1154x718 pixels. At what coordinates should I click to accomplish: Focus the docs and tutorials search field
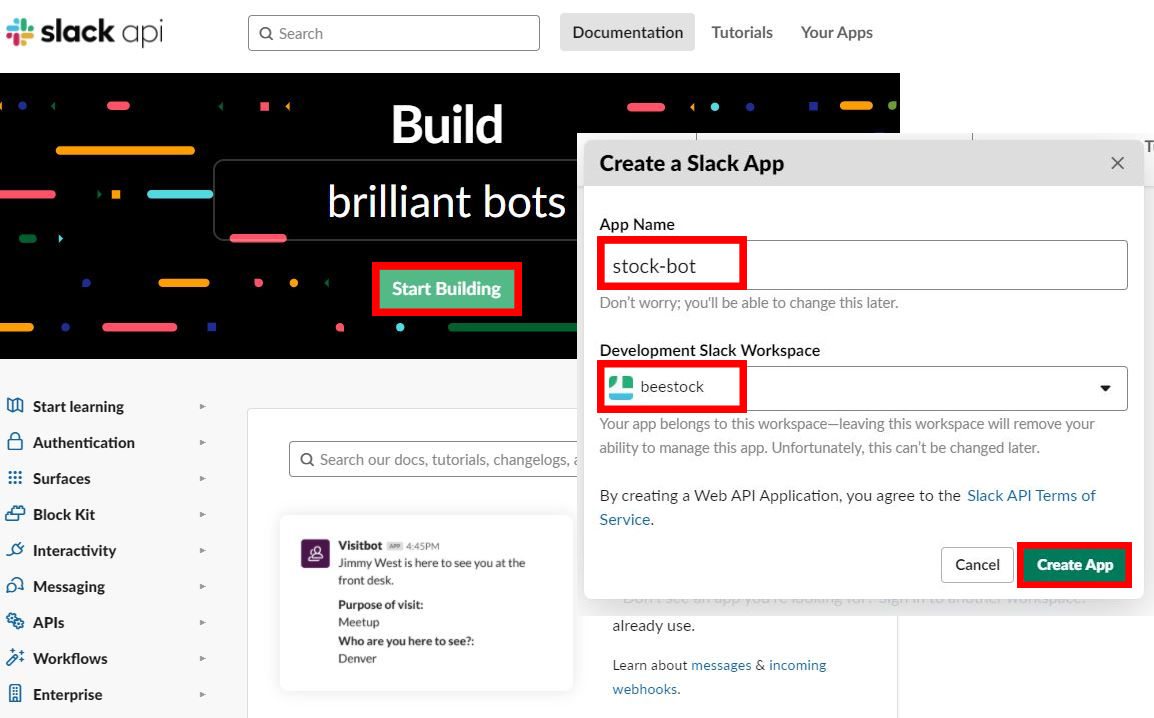coord(434,459)
